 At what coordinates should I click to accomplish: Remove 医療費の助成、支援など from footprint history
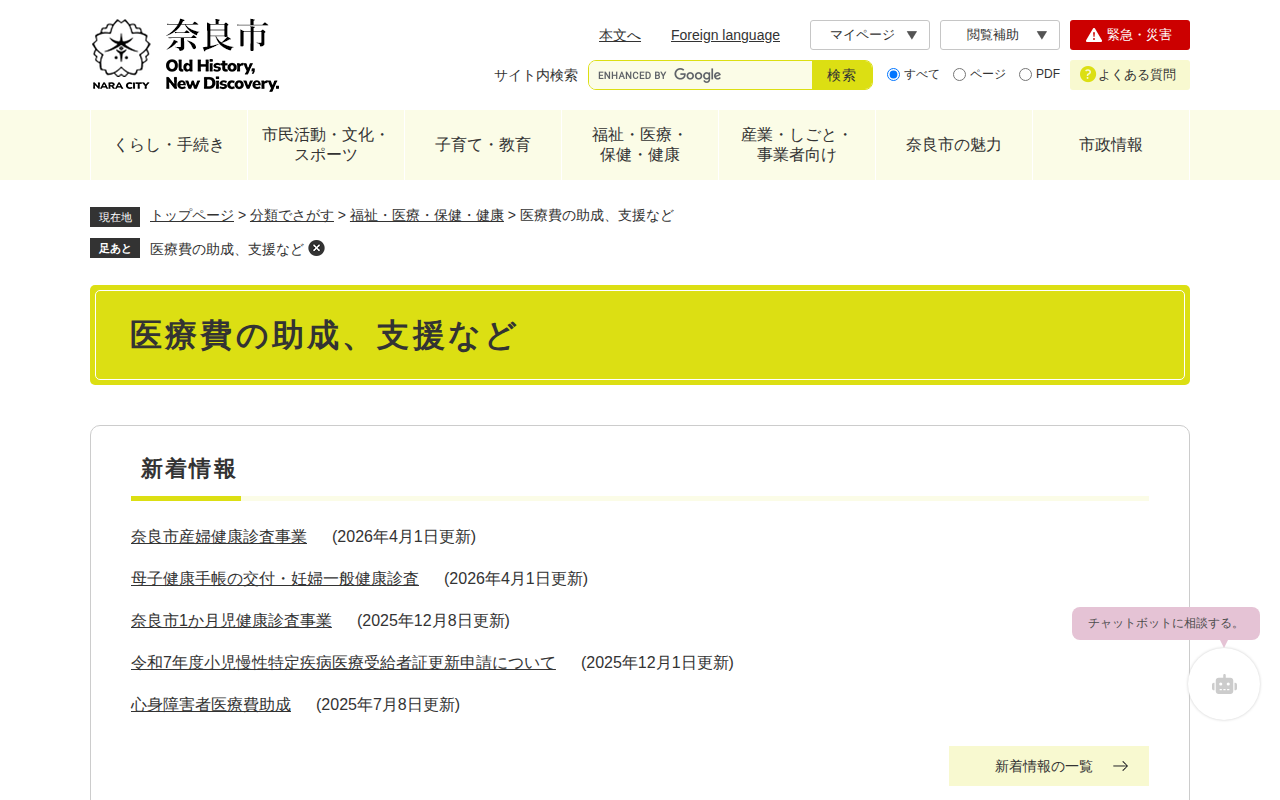[x=316, y=248]
